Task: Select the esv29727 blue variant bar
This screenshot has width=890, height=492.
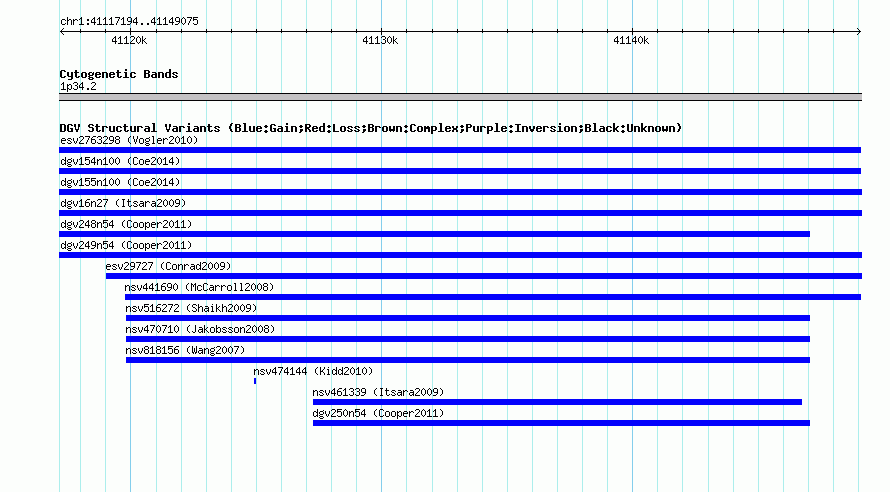Action: pos(484,276)
